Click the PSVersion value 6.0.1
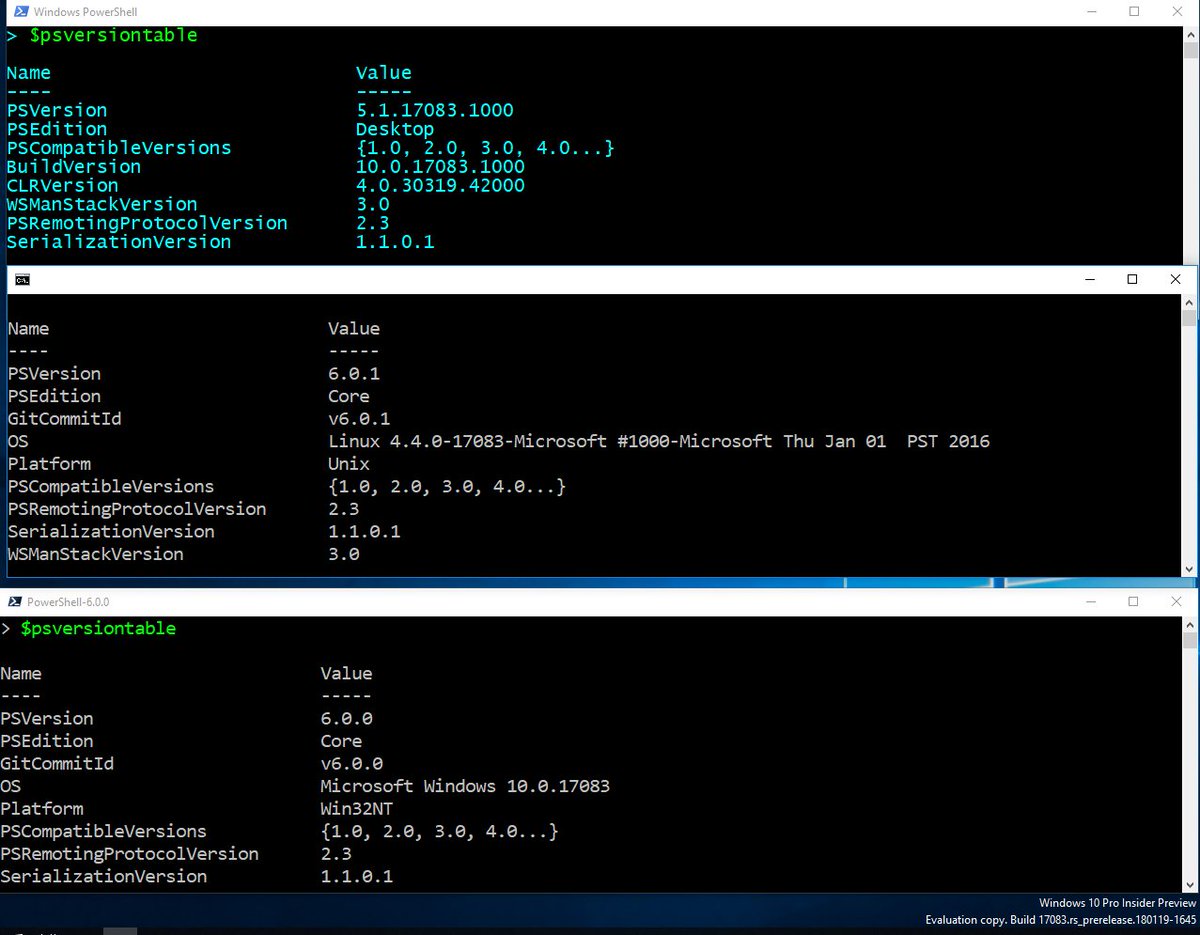 354,374
